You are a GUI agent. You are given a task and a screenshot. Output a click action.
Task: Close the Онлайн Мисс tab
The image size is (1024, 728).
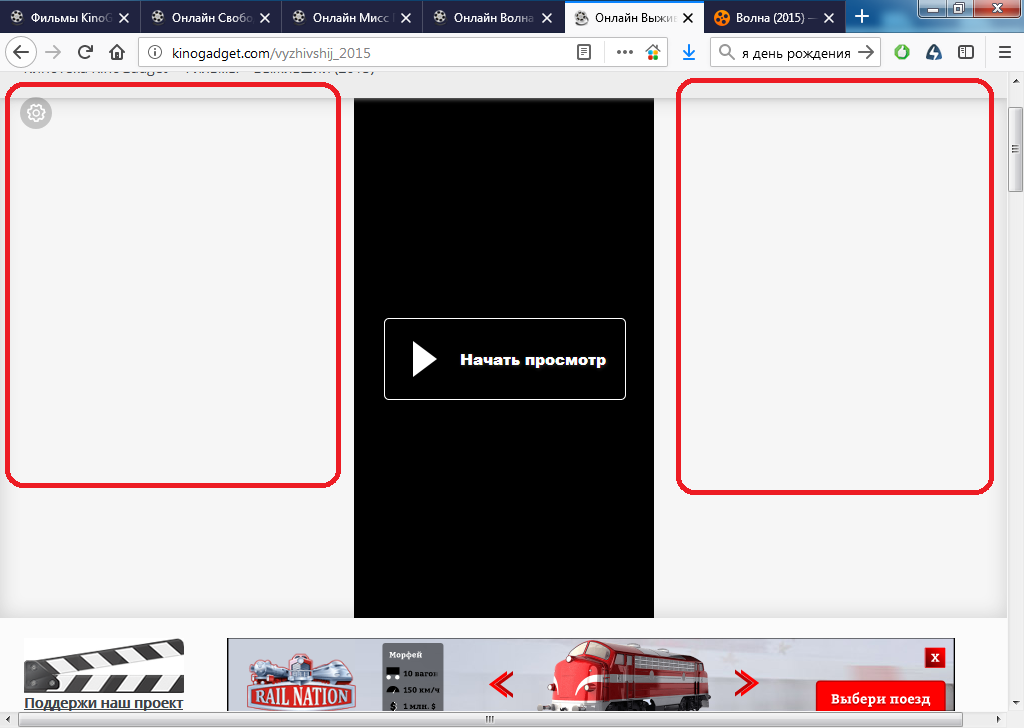pyautogui.click(x=406, y=18)
